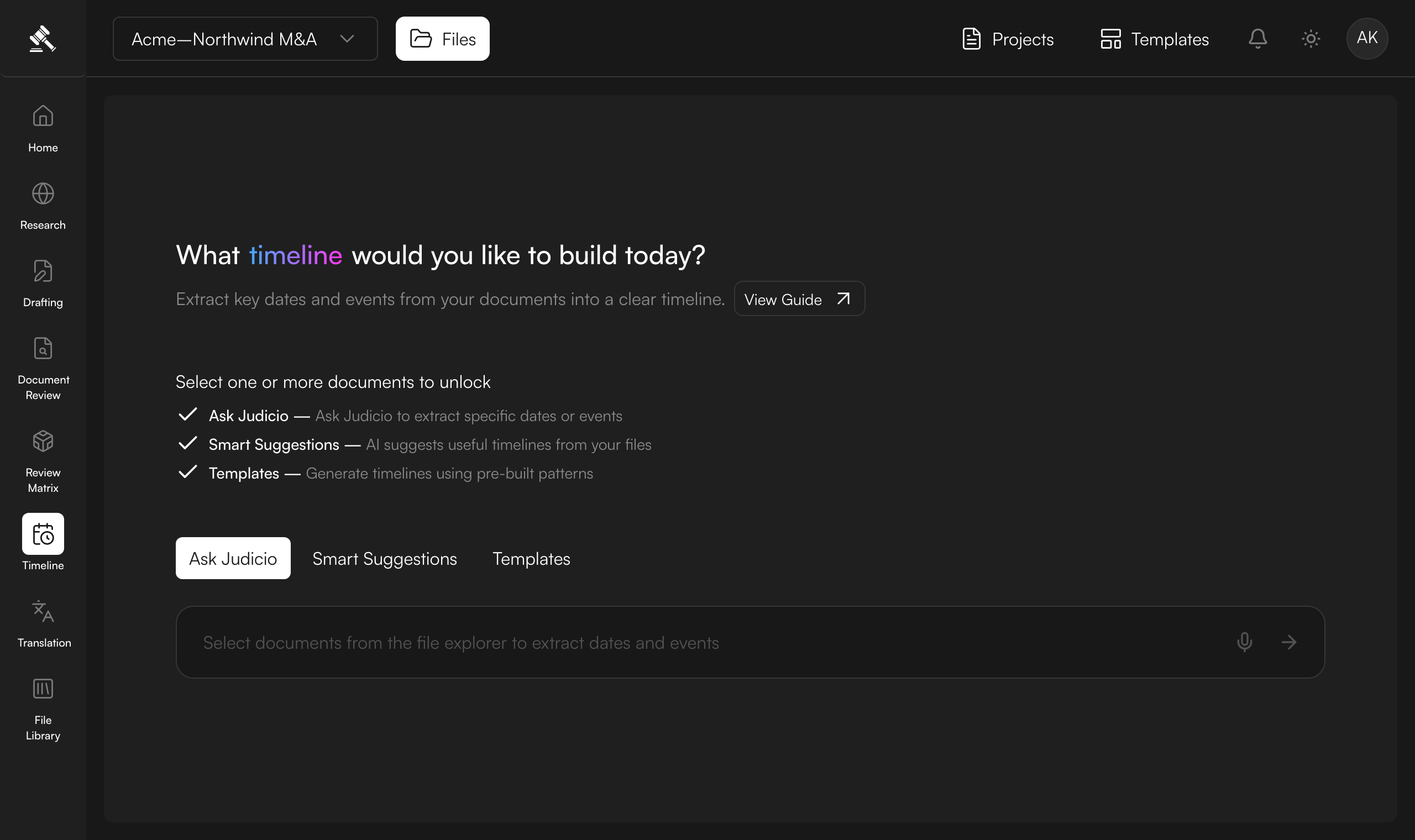Click the 'Select one or more documents' heading
Viewport: 1415px width, 840px height.
coord(333,382)
